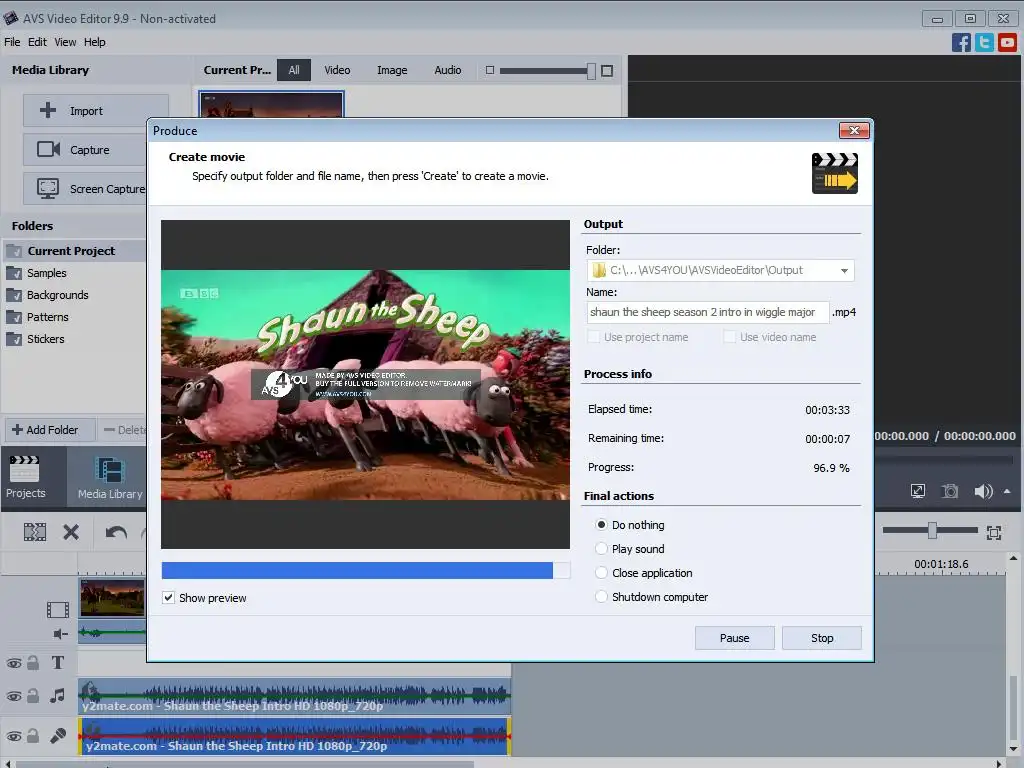This screenshot has height=768, width=1024.
Task: Click the text track T icon
Action: coord(57,663)
